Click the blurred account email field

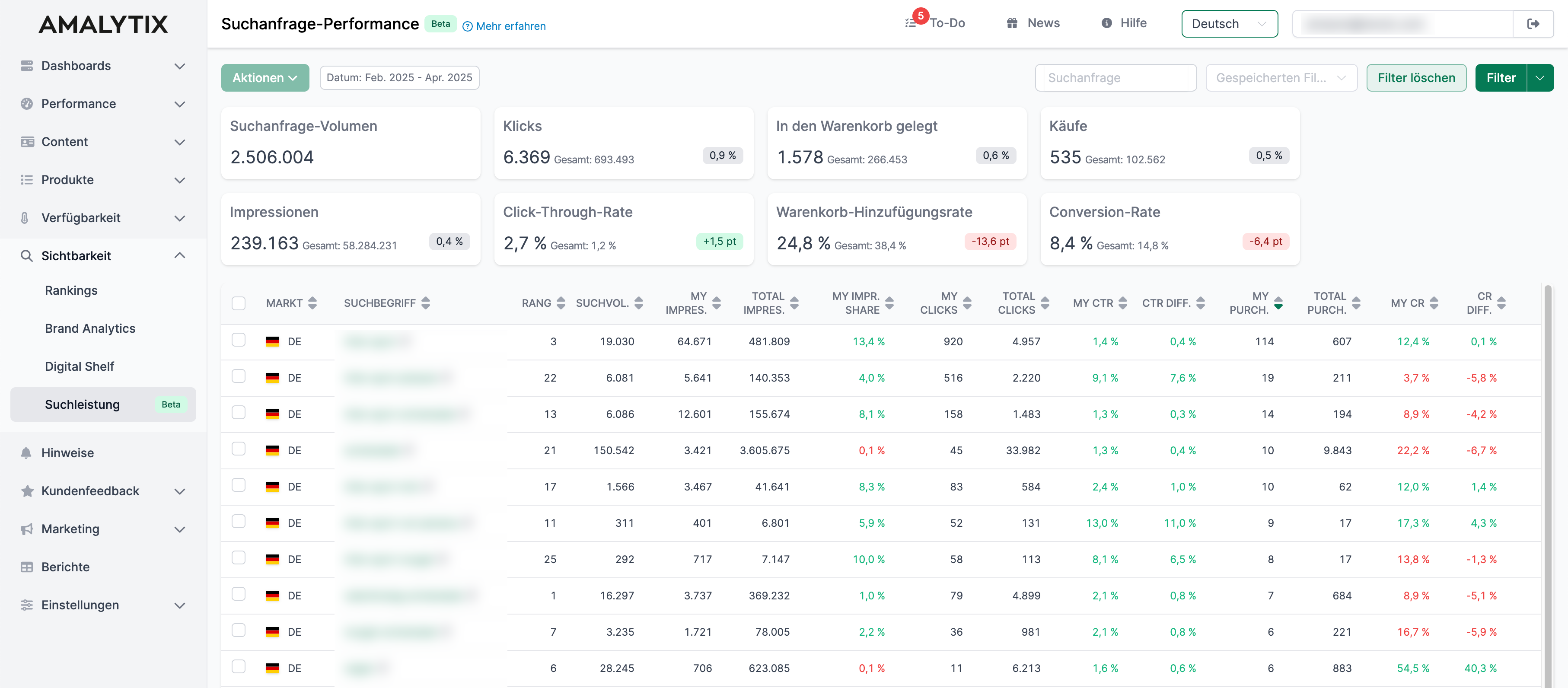pos(1402,24)
